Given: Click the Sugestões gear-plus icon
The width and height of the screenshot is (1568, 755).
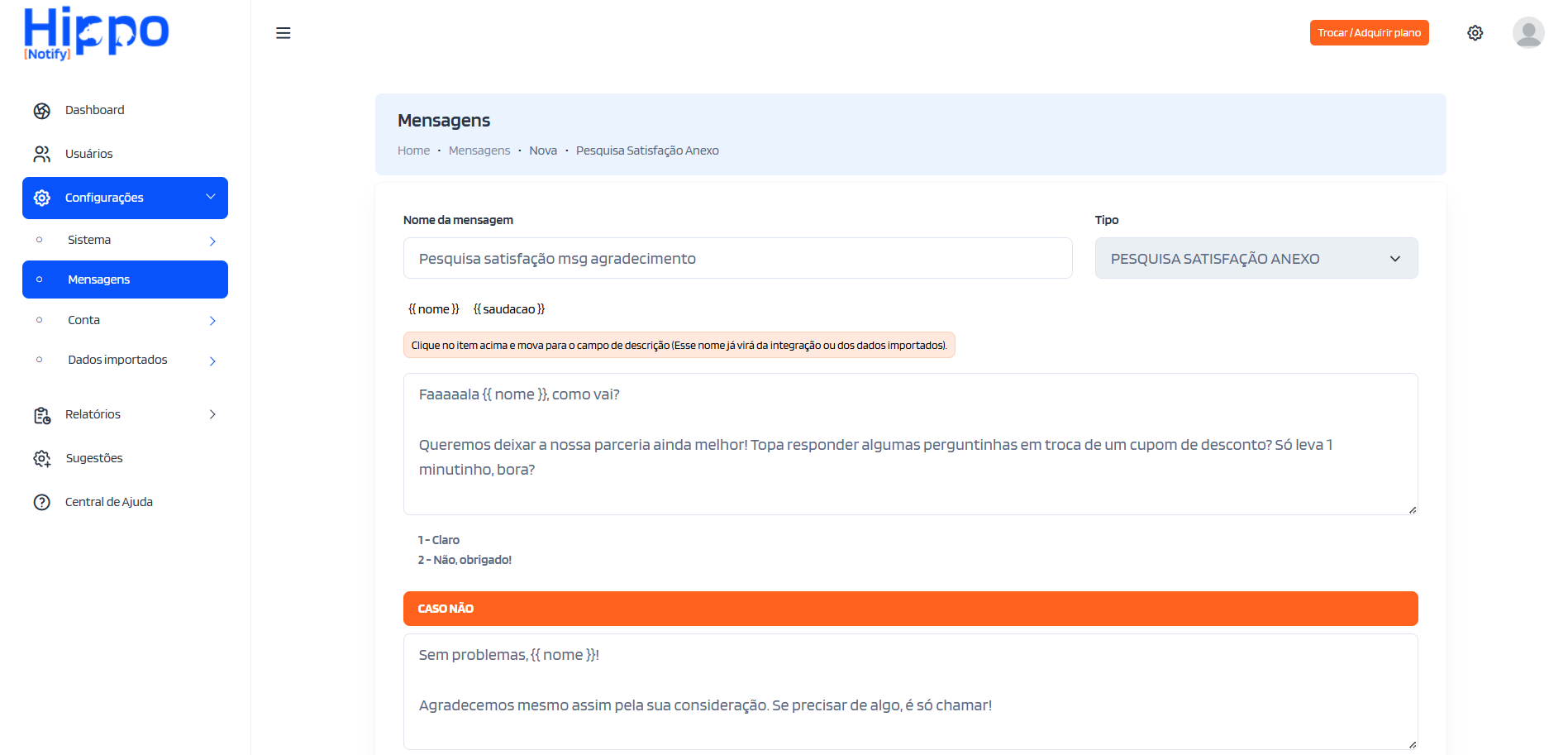Looking at the screenshot, I should pos(42,459).
